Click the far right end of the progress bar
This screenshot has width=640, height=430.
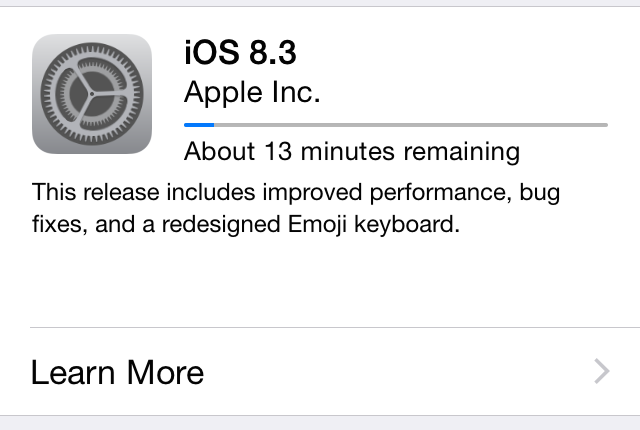(606, 125)
